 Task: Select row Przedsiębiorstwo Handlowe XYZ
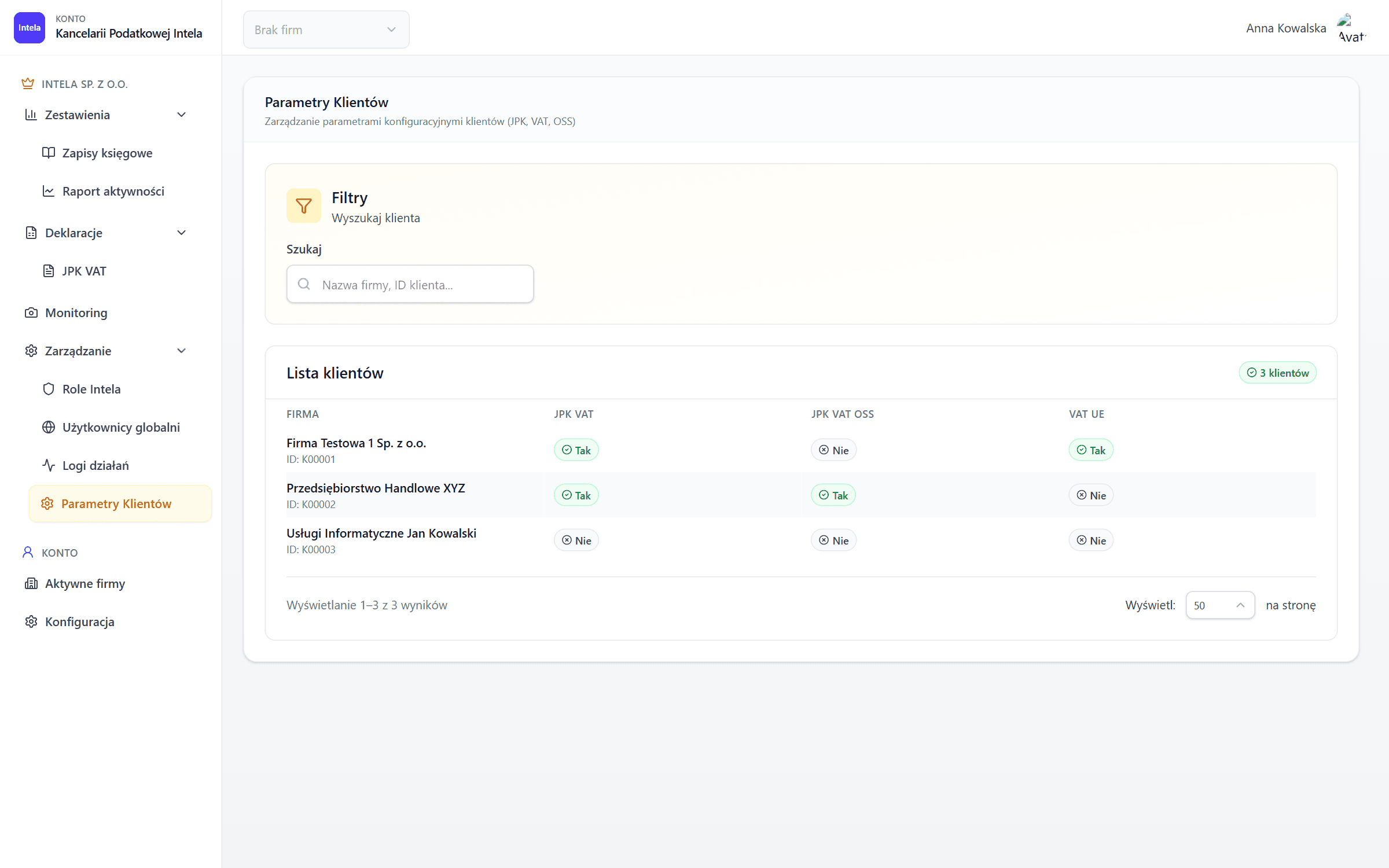coord(801,495)
